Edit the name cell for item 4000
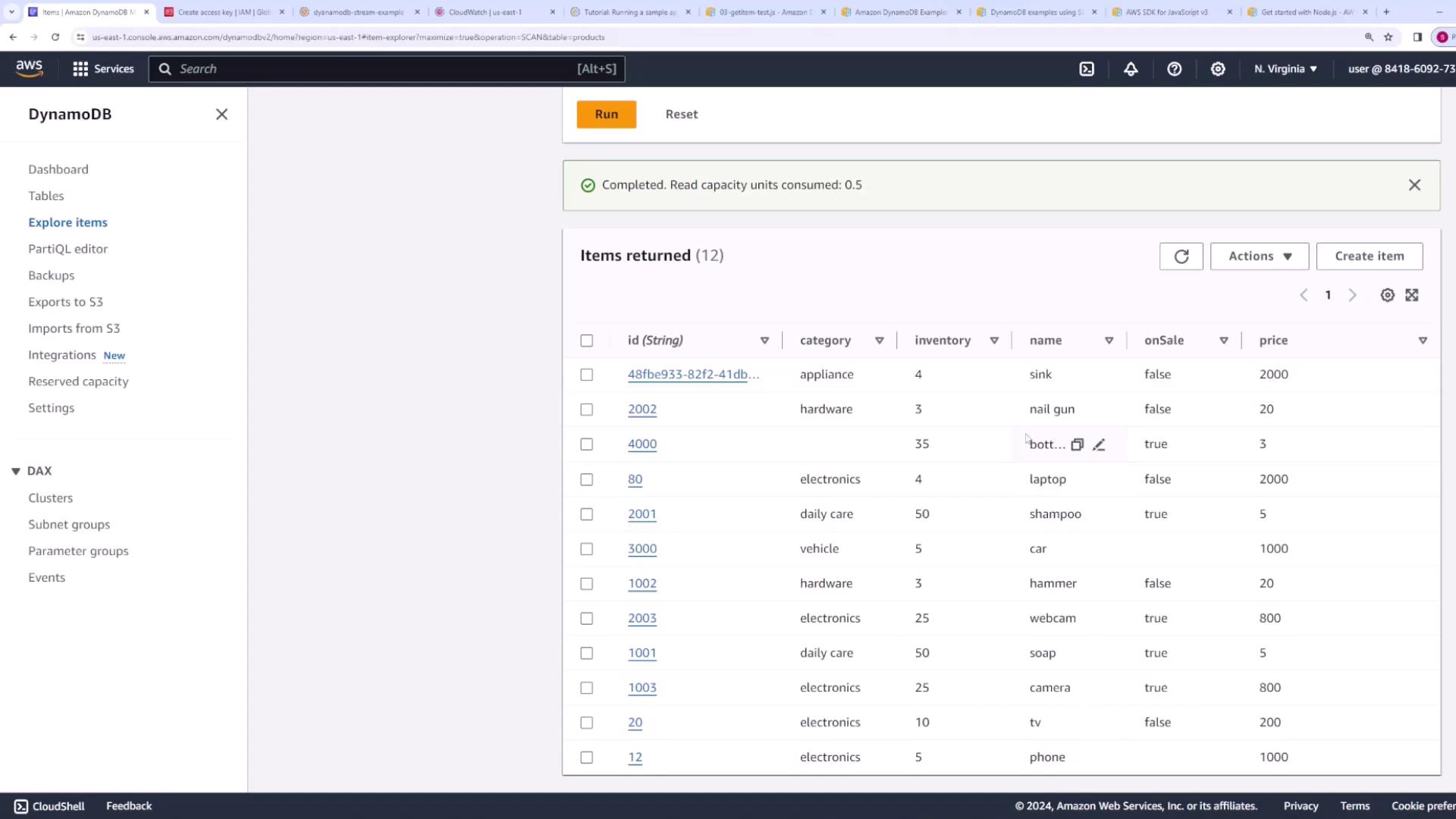Image resolution: width=1456 pixels, height=819 pixels. (x=1099, y=445)
